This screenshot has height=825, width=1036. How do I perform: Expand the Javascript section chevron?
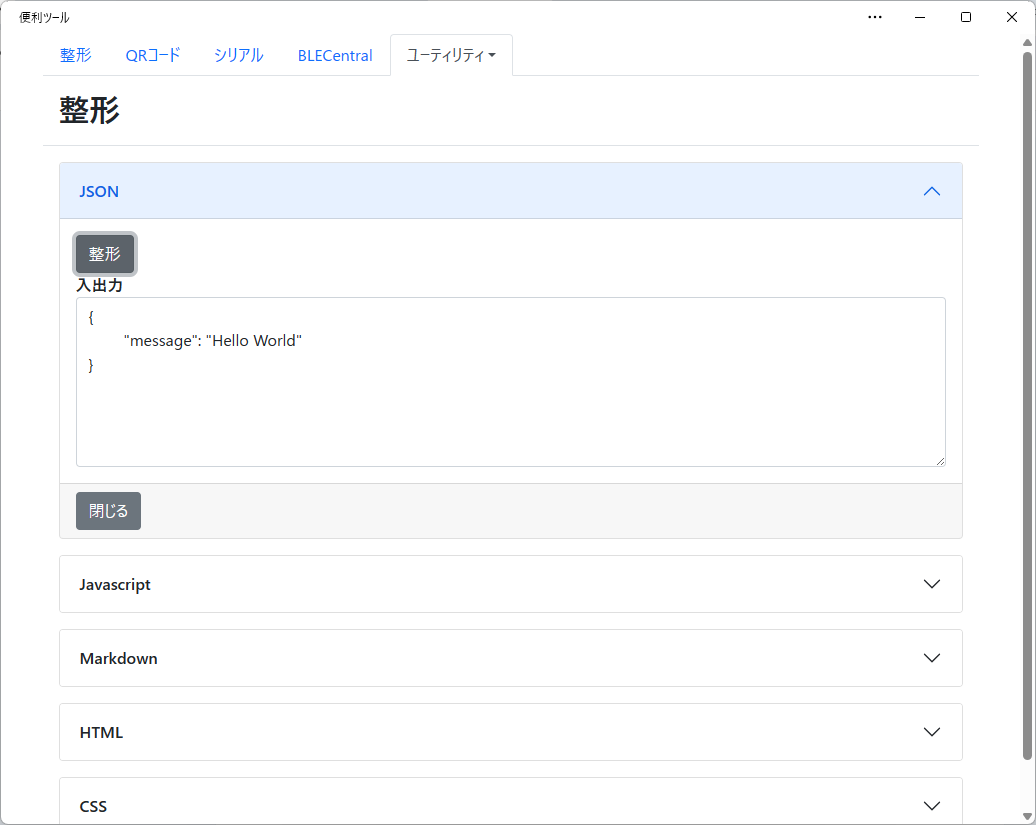coord(932,584)
